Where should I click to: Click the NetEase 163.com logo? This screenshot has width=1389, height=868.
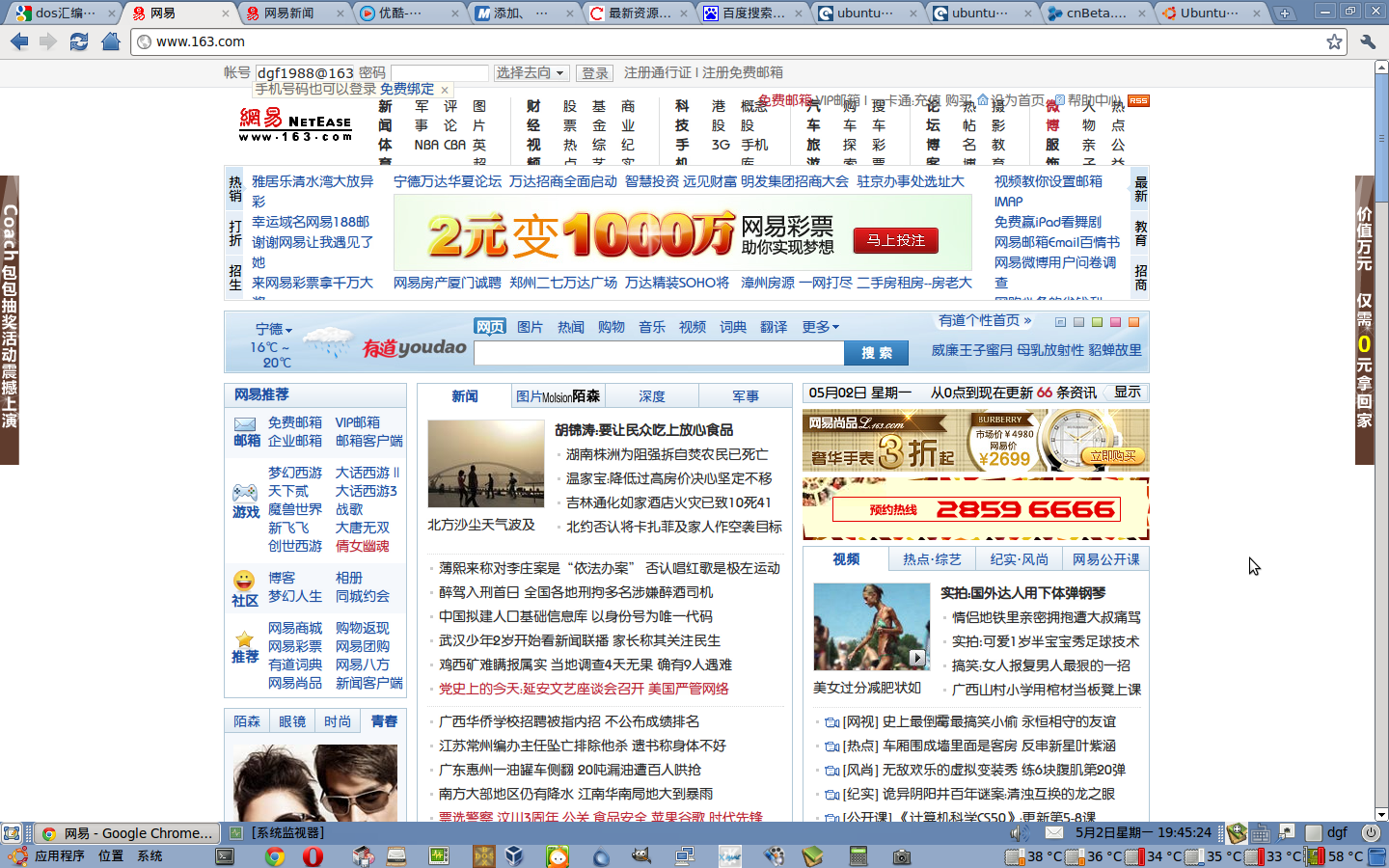point(296,124)
